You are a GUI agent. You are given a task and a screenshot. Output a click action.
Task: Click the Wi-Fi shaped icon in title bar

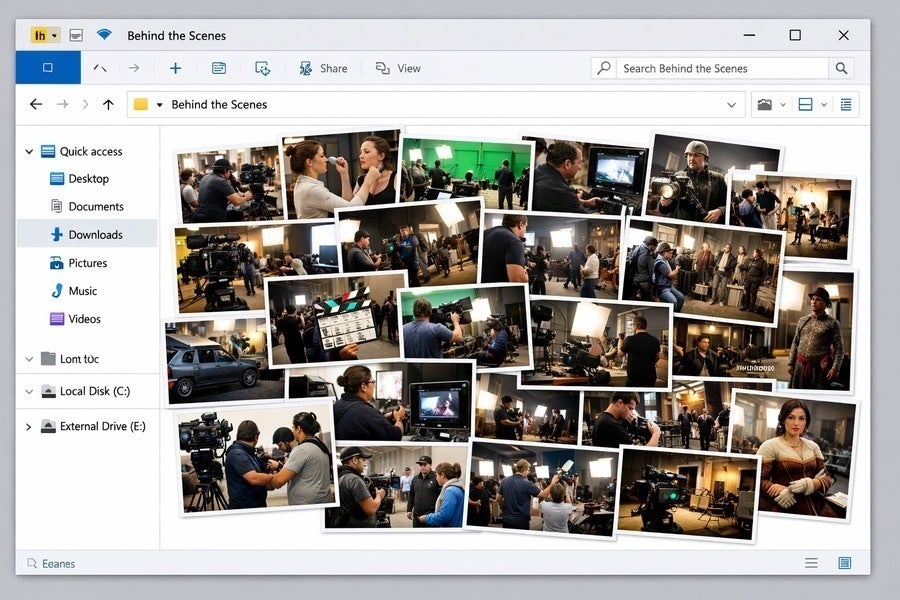104,35
